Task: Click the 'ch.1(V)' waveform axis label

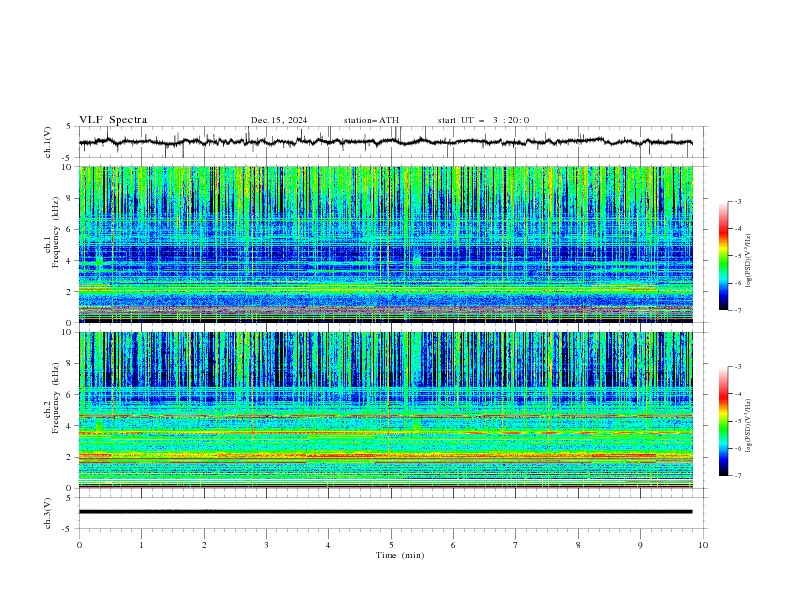Action: (48, 142)
